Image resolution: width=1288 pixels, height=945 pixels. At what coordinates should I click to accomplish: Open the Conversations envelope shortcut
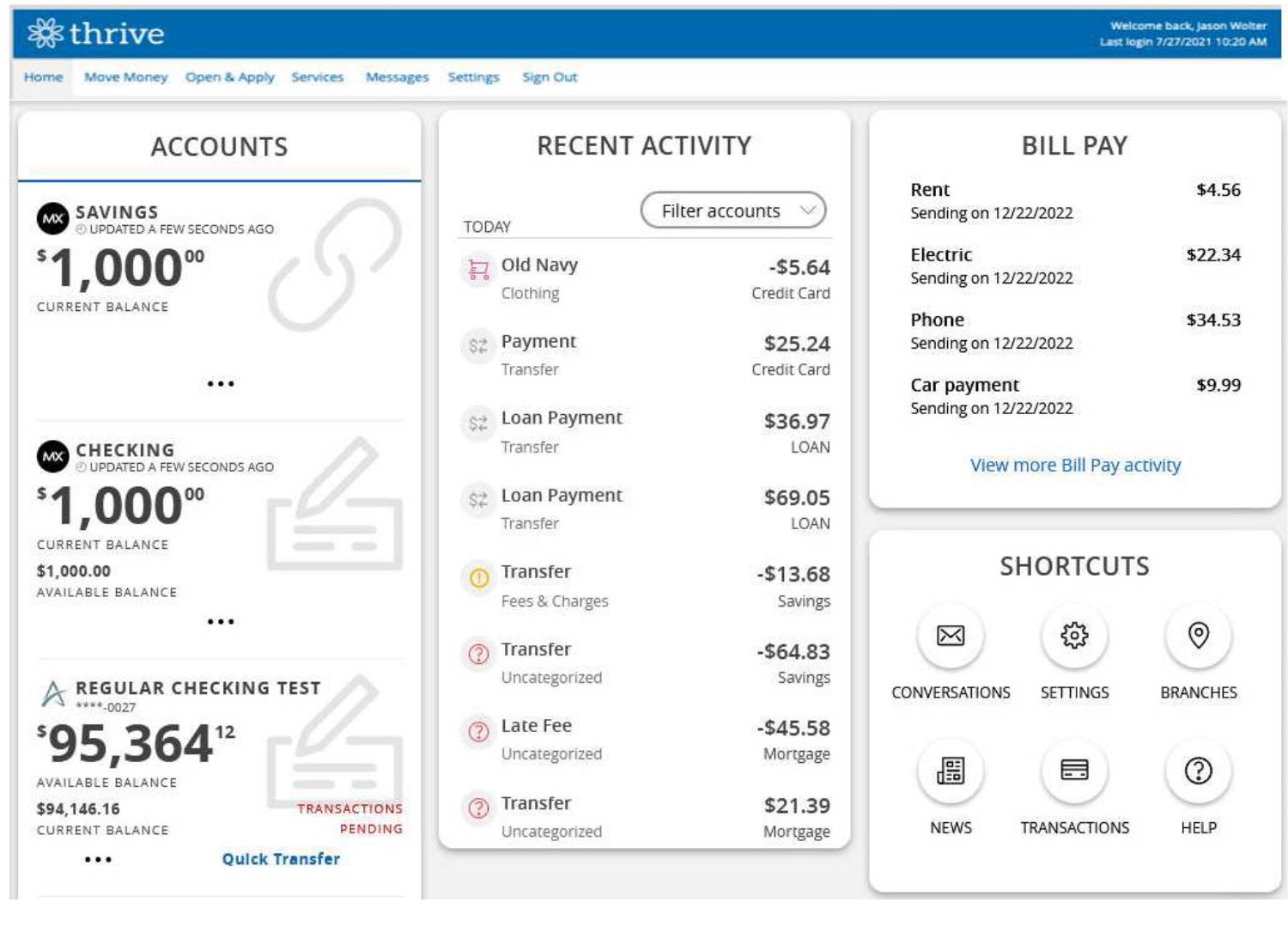[950, 635]
